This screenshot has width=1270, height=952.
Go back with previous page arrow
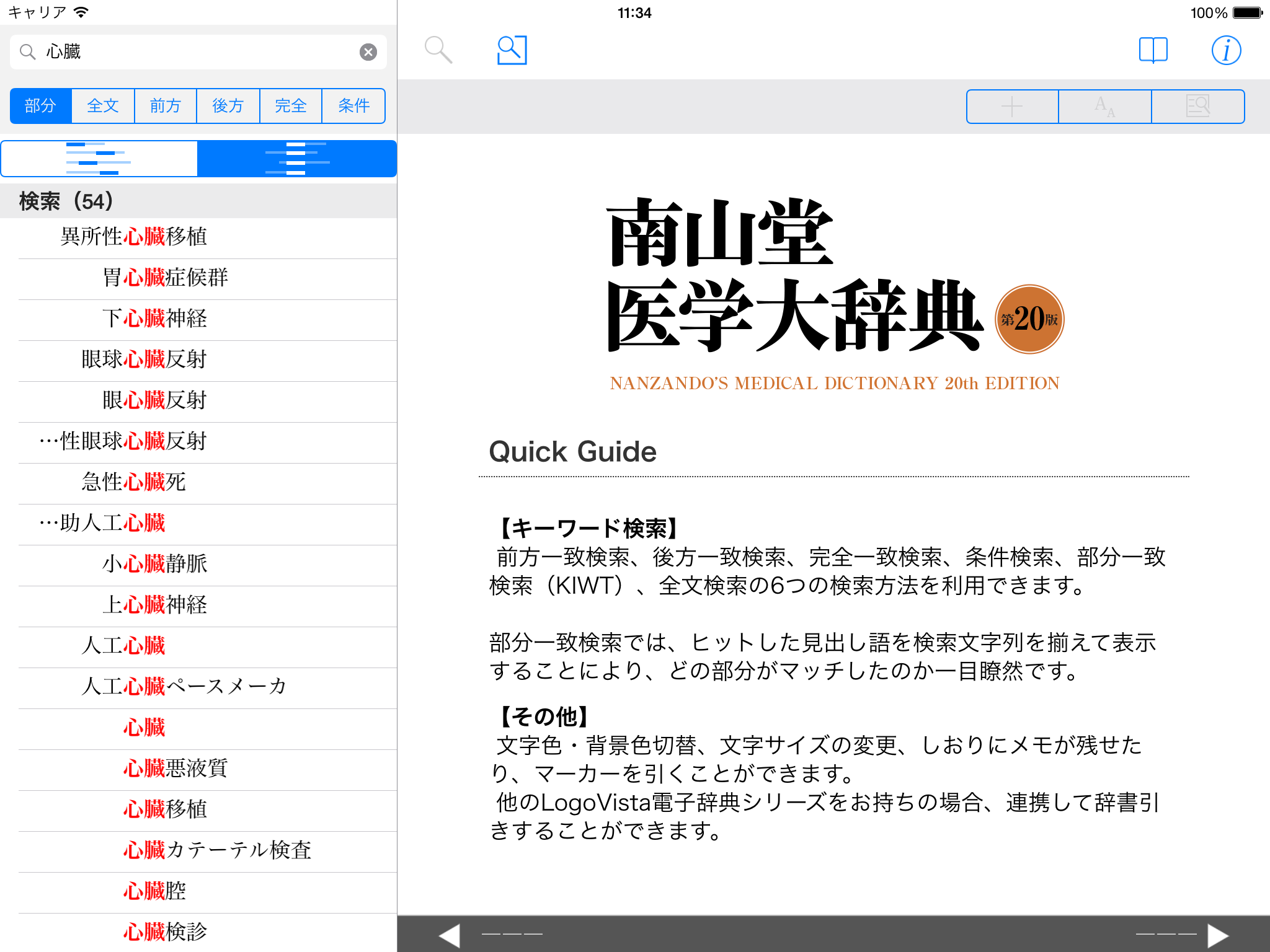(x=450, y=935)
